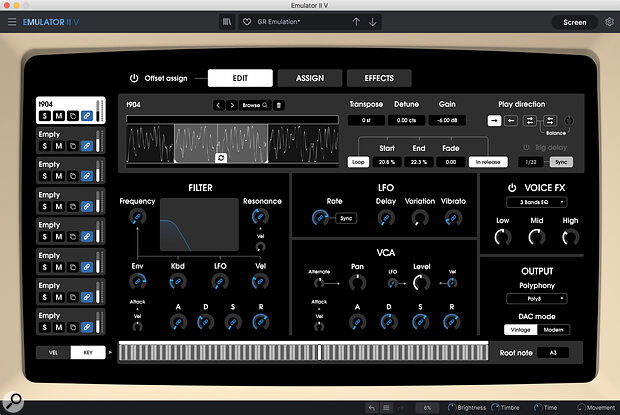This screenshot has height=415, width=620.
Task: Click loop Start 20.8 % field
Action: coord(387,162)
